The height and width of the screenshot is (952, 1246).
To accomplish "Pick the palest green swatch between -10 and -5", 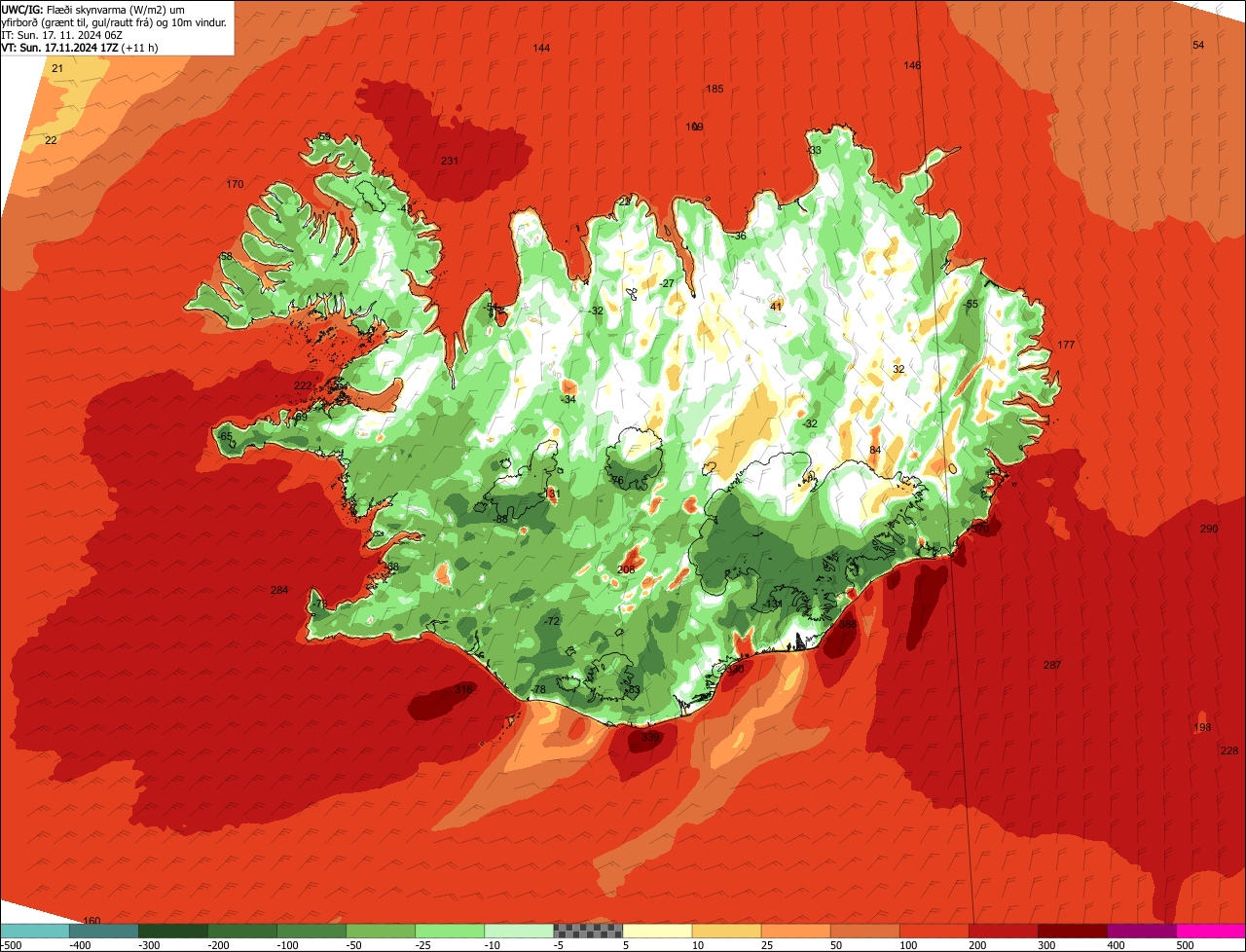I will pyautogui.click(x=518, y=931).
